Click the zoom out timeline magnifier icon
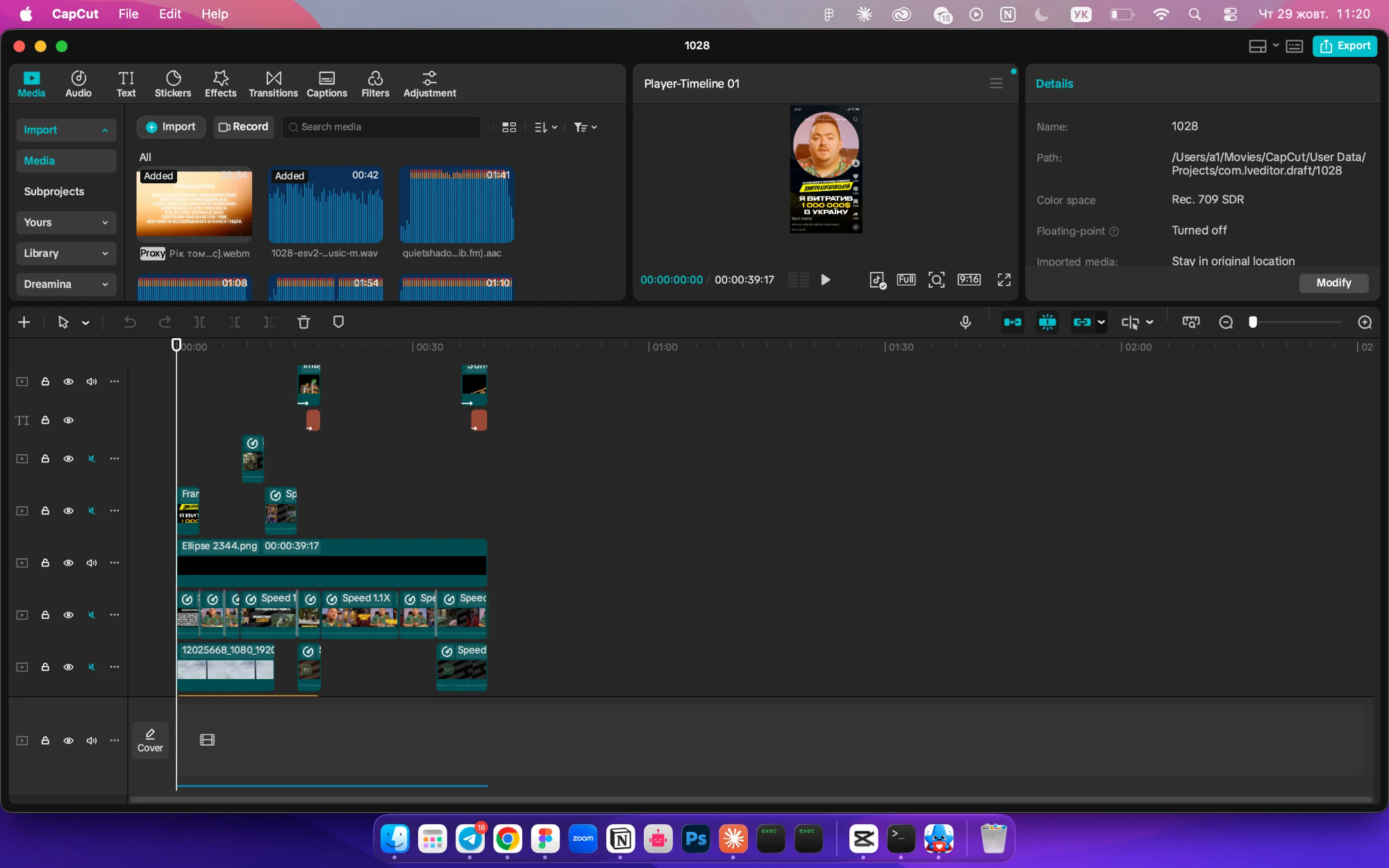This screenshot has width=1389, height=868. (1226, 322)
